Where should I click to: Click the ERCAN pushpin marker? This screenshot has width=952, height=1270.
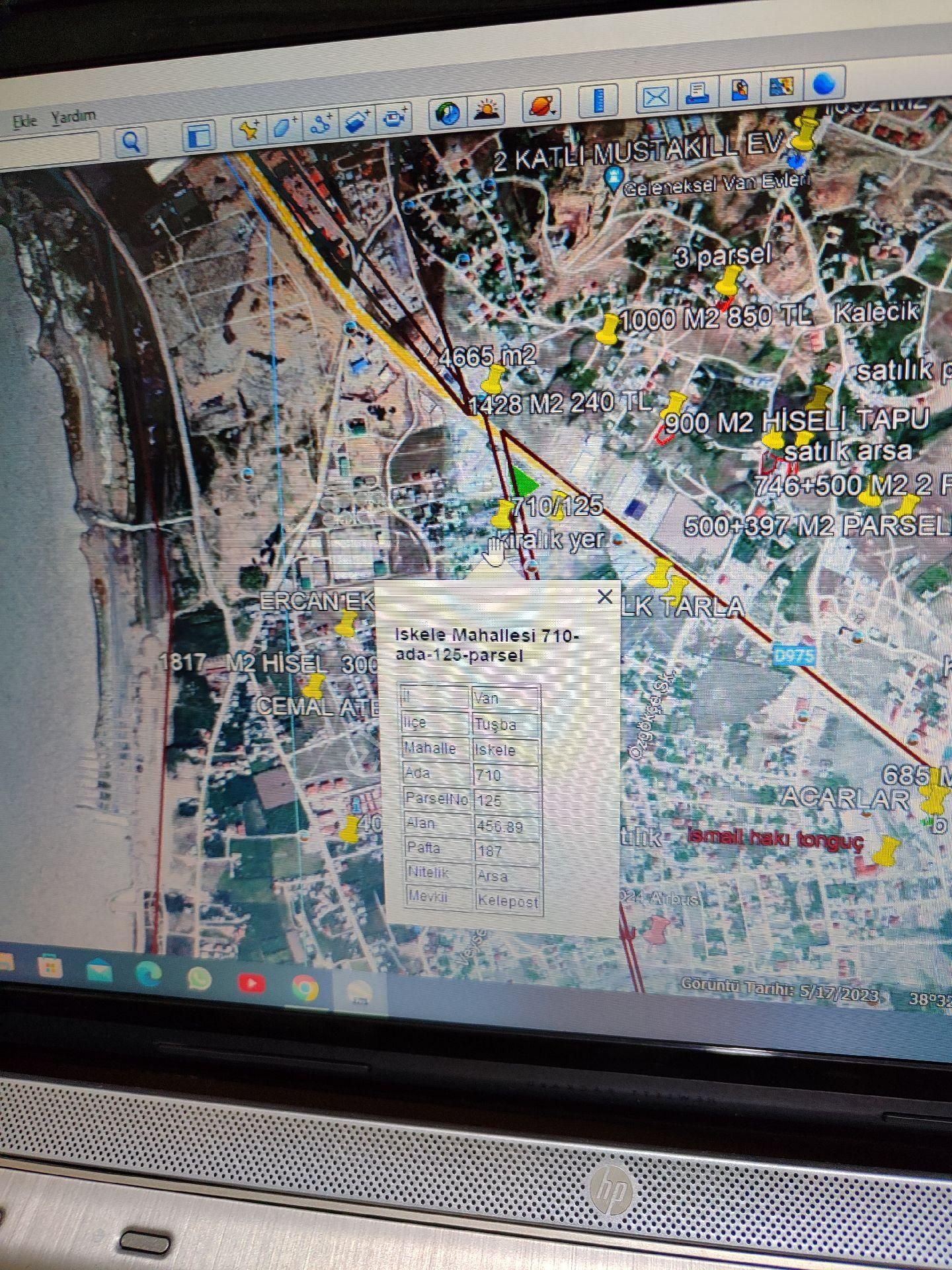click(346, 623)
